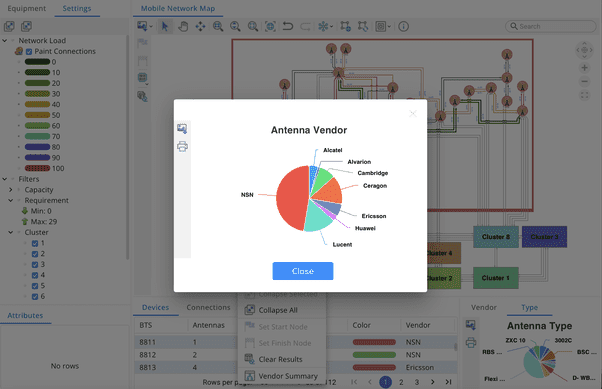Go to page 3 of the devices table

(417, 382)
